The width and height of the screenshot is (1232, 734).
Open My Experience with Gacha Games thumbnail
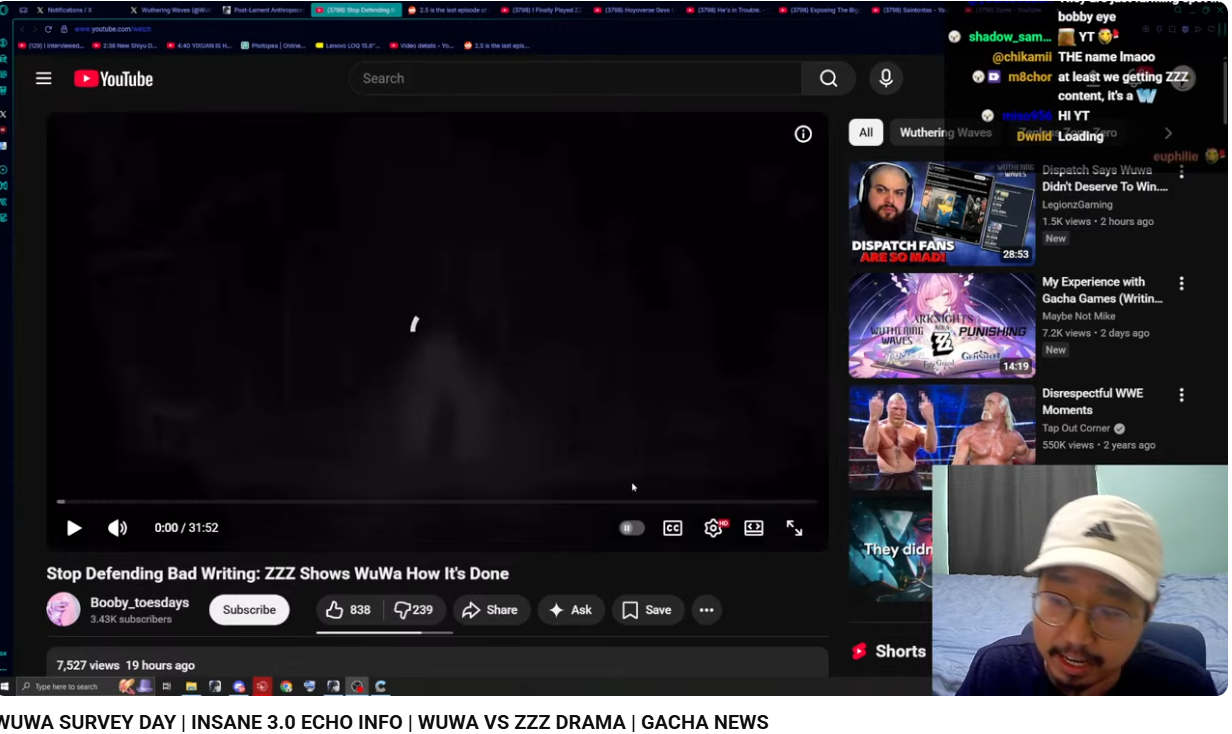[x=942, y=325]
